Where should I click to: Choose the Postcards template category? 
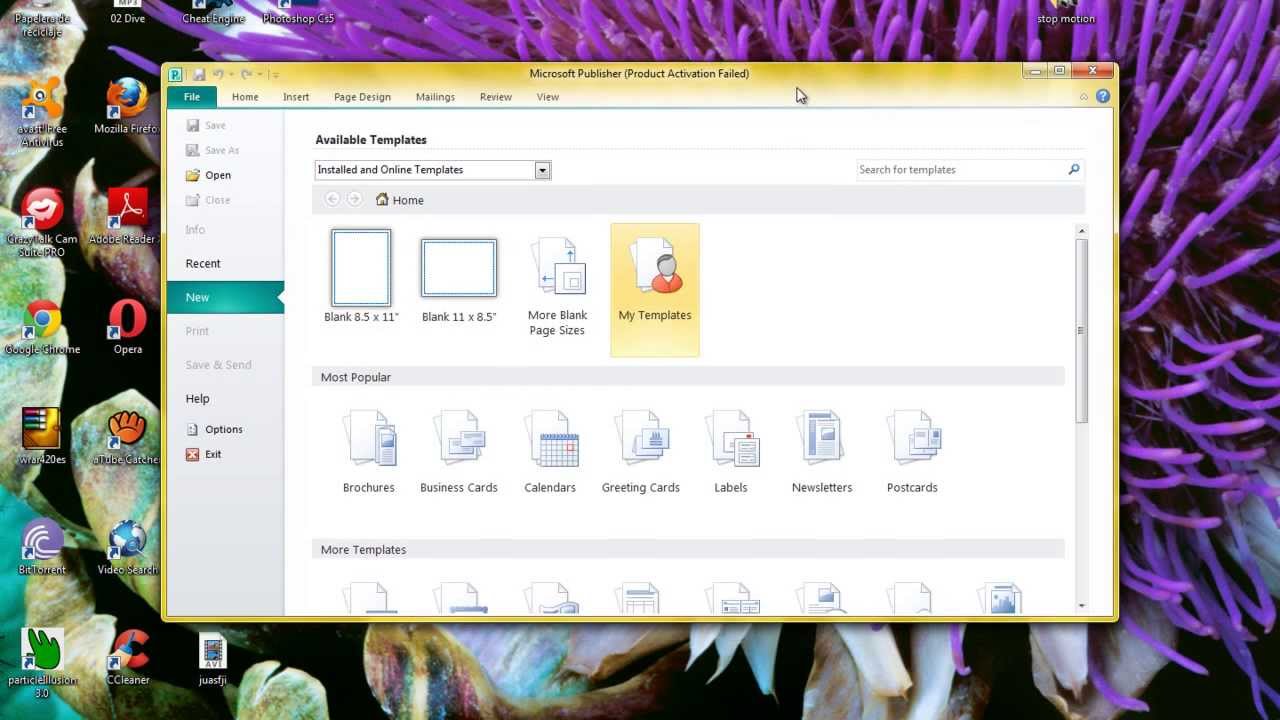coord(912,452)
